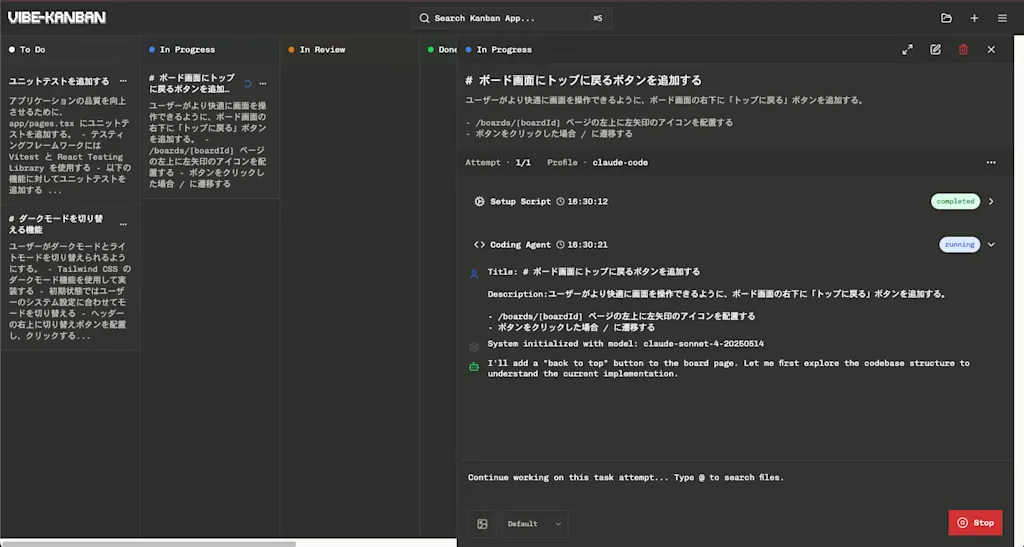Screen dimensions: 1024x547
Task: Click the follow-up message text area
Action: (735, 484)
